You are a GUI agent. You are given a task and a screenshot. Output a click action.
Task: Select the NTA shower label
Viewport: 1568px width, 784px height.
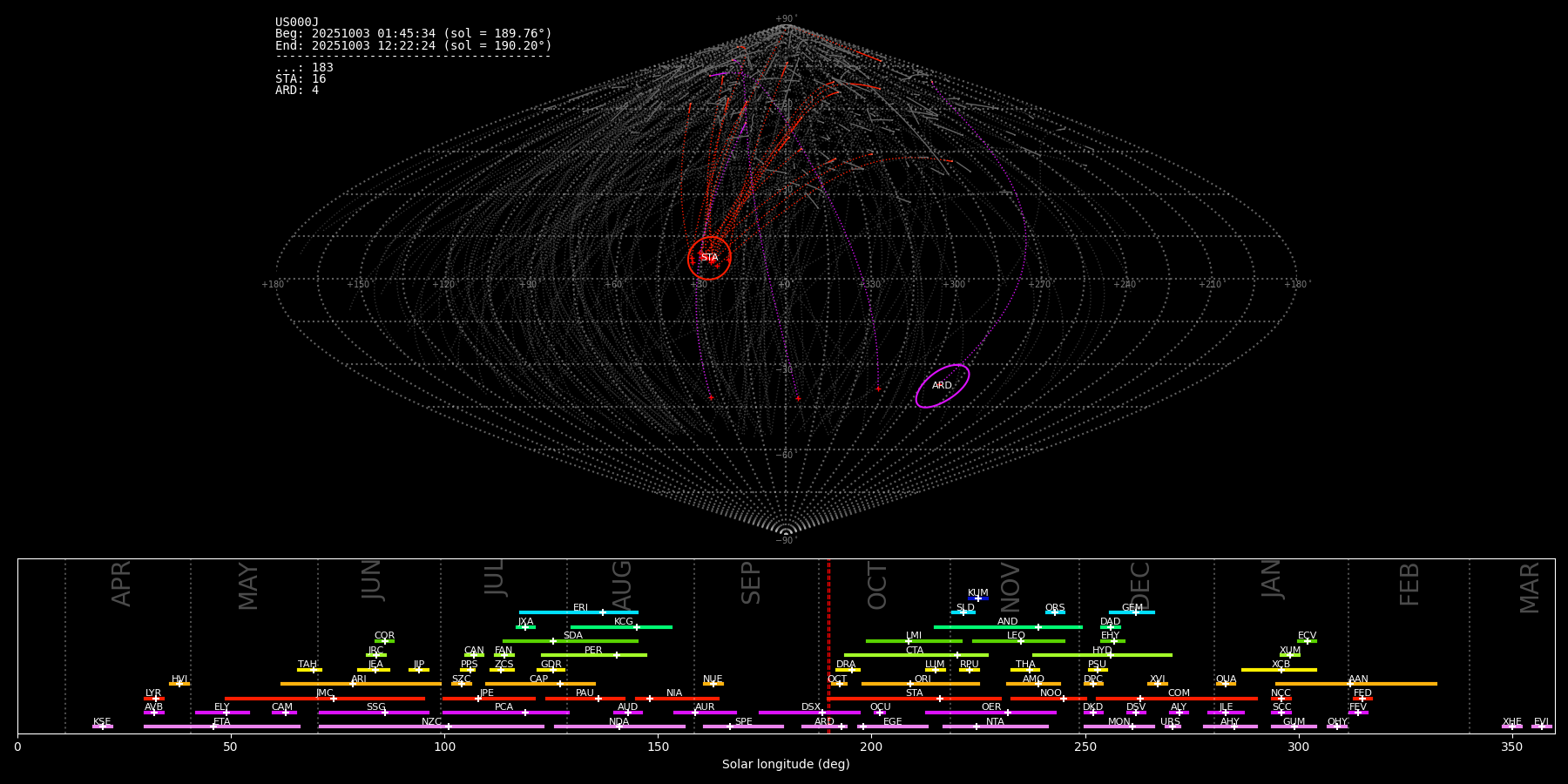coord(995,722)
